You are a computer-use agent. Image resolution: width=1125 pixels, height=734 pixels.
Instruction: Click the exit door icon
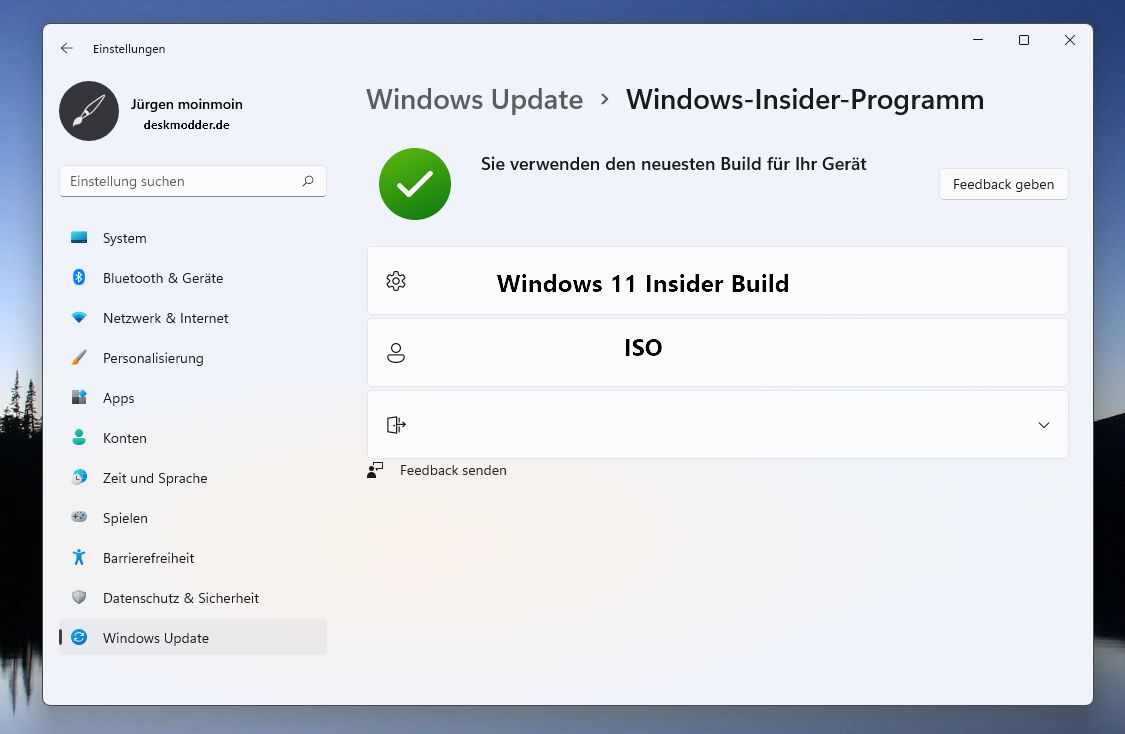396,425
